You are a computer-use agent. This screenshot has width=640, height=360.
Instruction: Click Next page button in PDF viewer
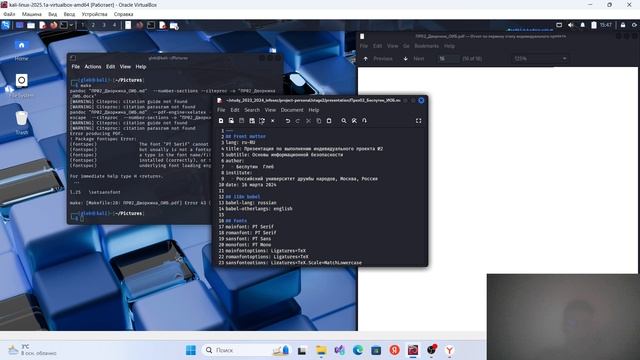click(x=414, y=59)
